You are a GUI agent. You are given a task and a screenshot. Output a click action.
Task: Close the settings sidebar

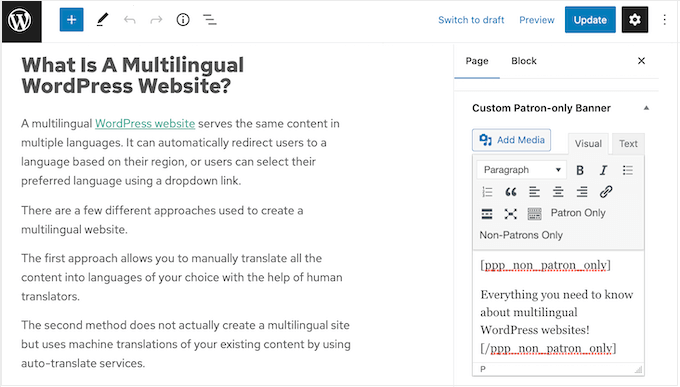tap(641, 61)
